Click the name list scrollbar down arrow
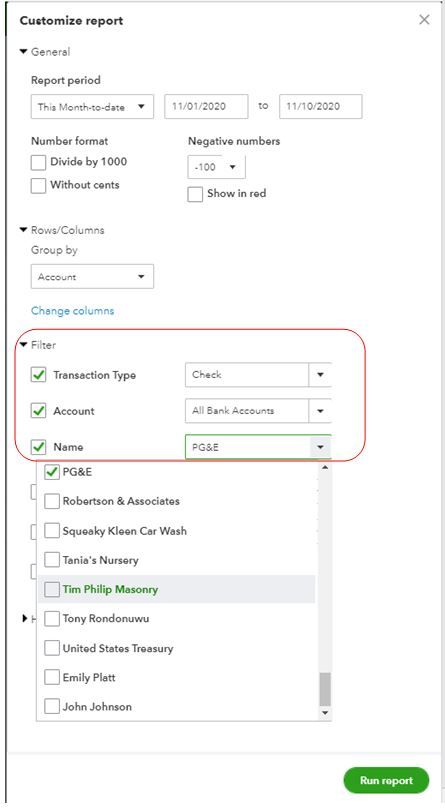This screenshot has height=810, width=445. pos(325,713)
